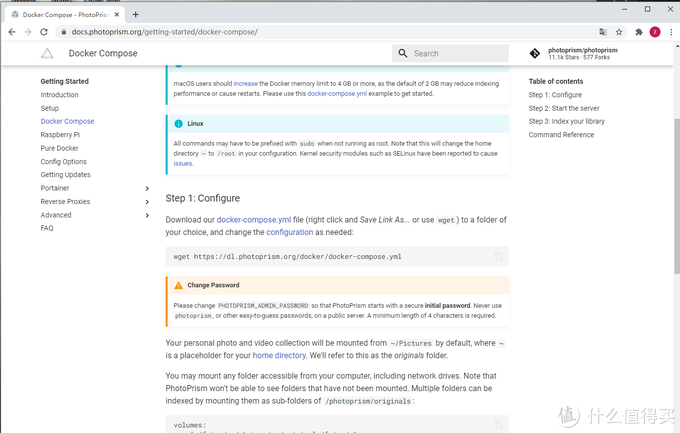Jump to Step 1: Configure in contents
Screen dimensions: 680x433
555,95
